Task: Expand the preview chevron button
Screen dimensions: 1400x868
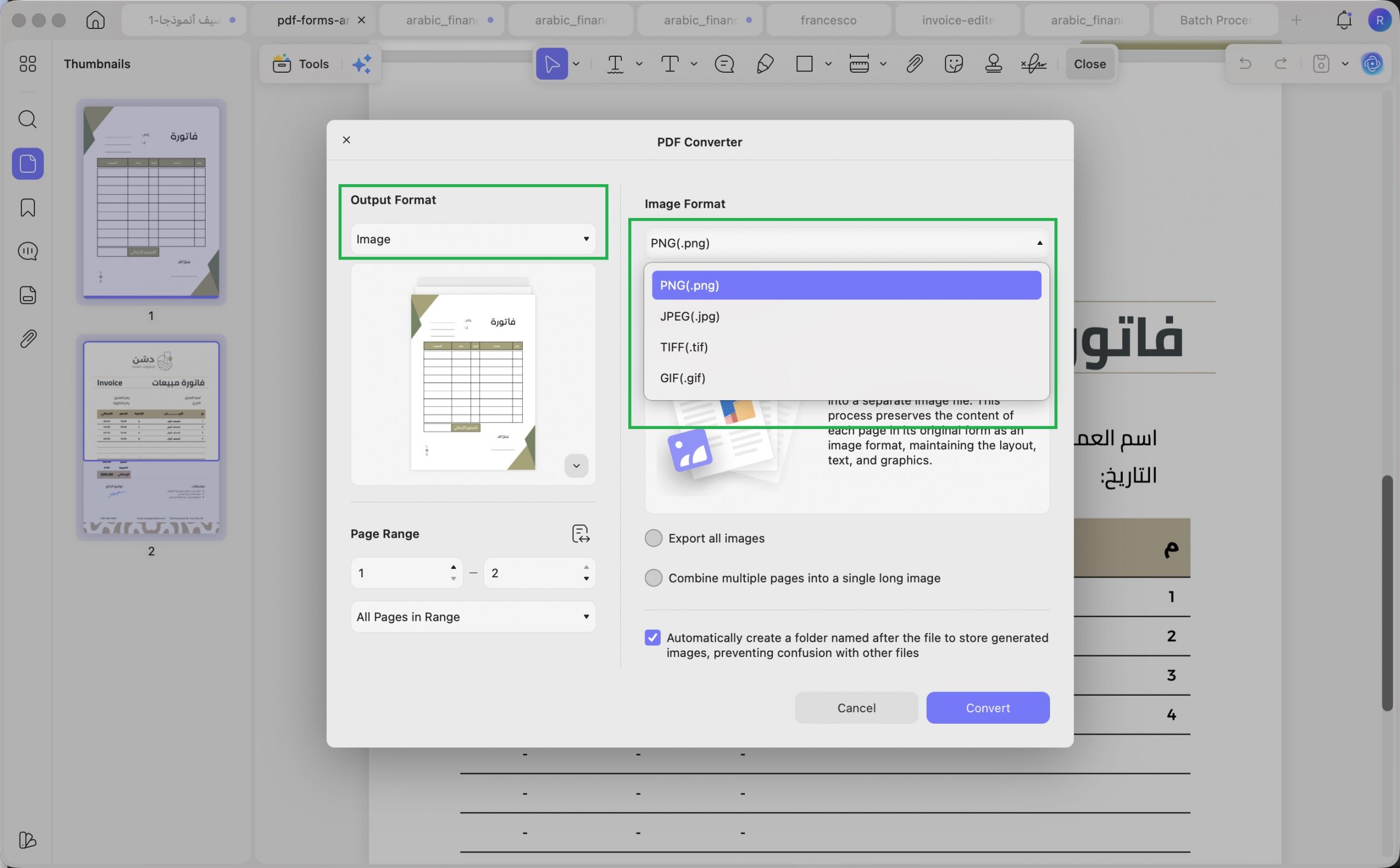Action: coord(576,466)
